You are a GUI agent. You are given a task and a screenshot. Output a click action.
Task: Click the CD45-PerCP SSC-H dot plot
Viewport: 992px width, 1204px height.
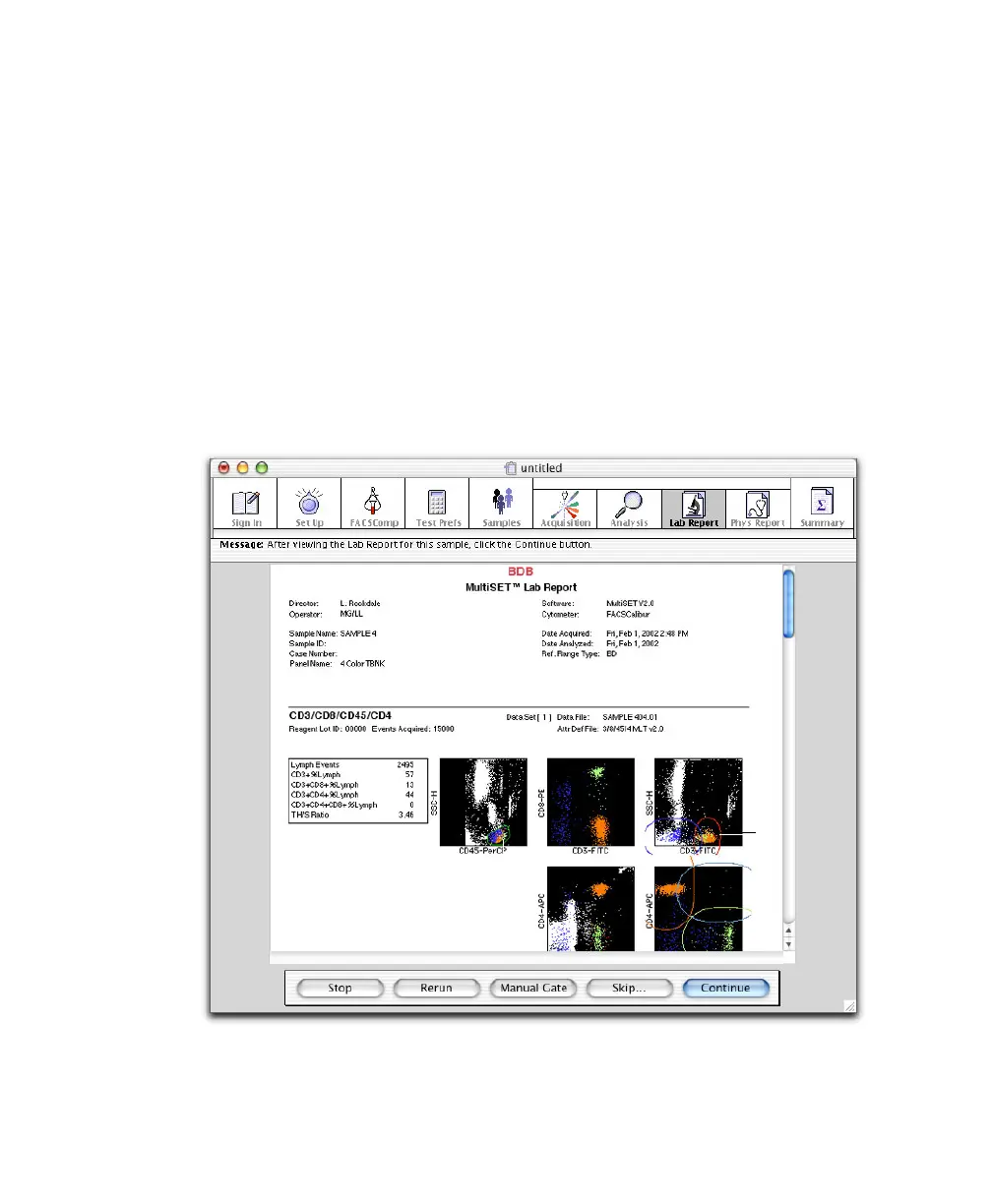[483, 802]
